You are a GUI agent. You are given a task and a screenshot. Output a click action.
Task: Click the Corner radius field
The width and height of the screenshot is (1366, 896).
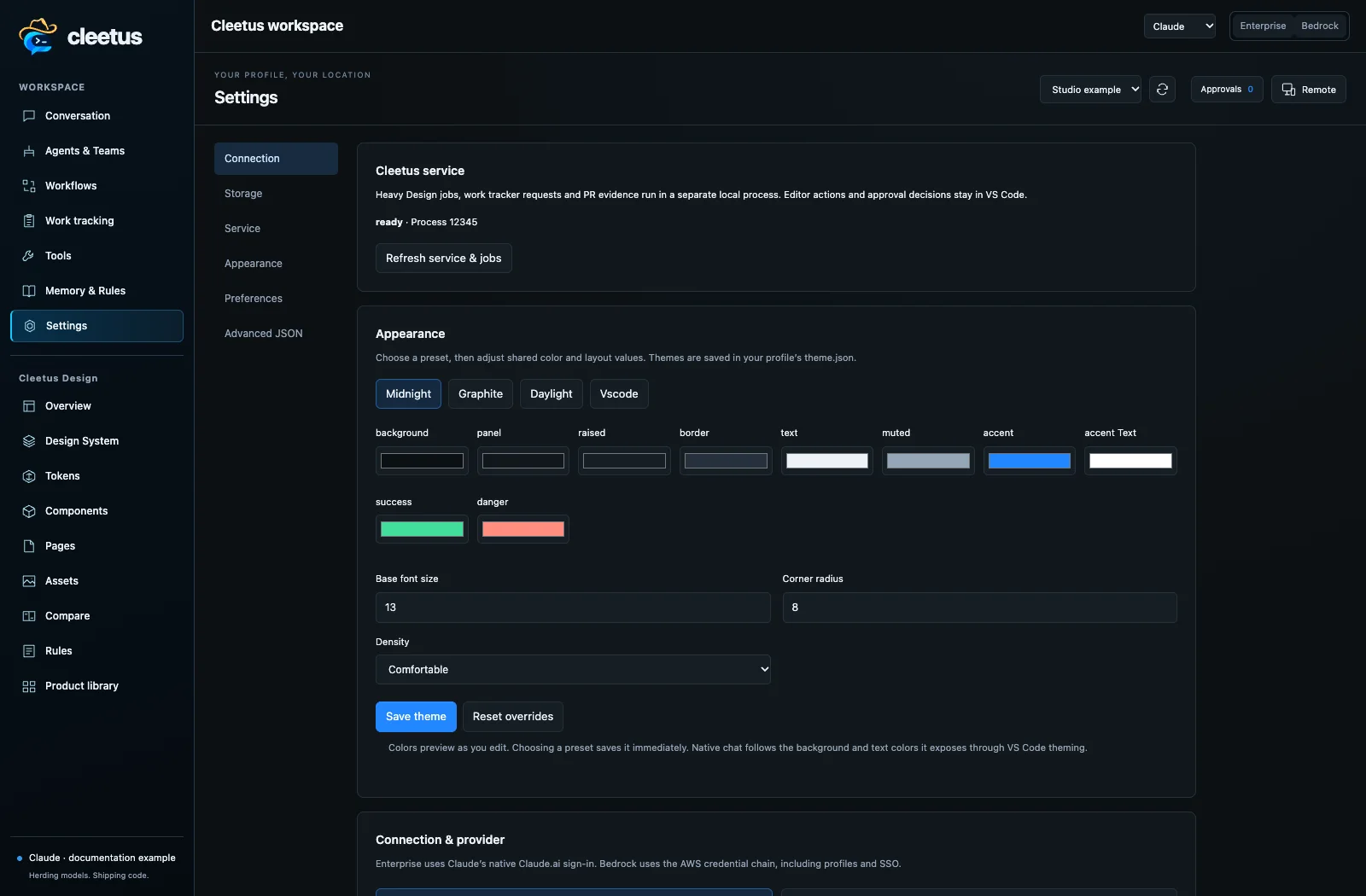click(980, 608)
